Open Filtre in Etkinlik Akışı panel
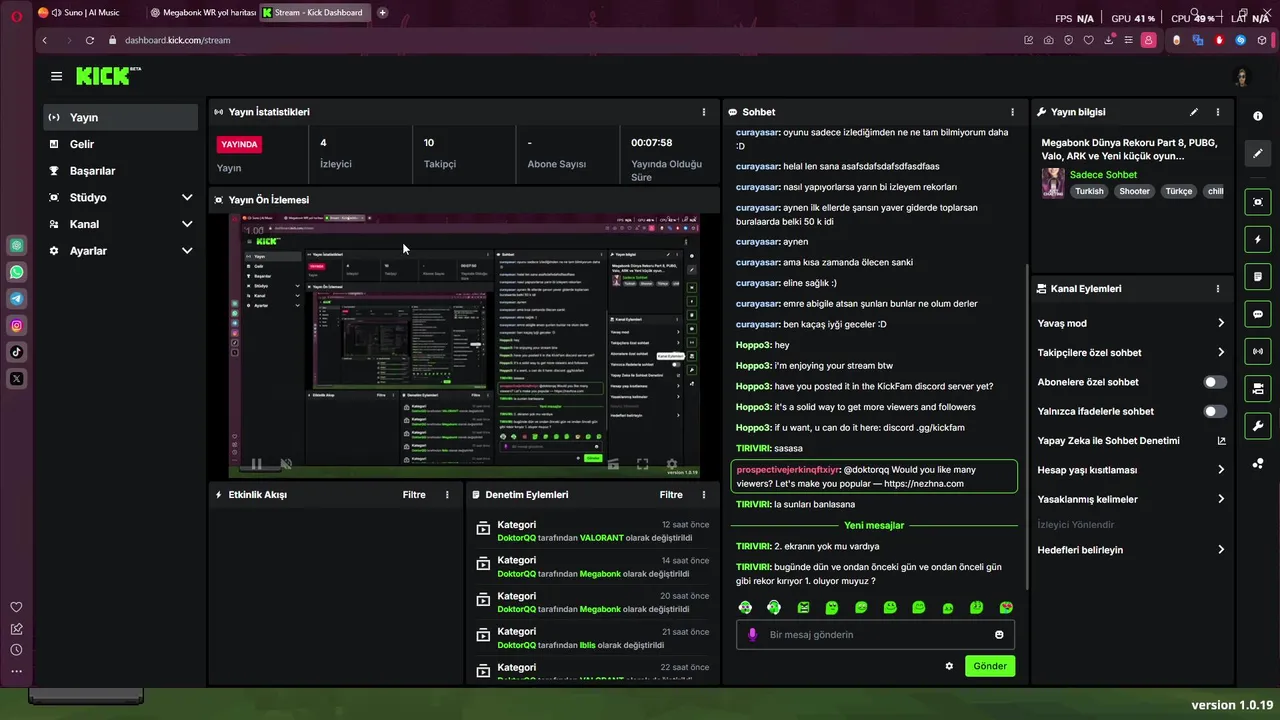Viewport: 1280px width, 720px height. pyautogui.click(x=414, y=495)
